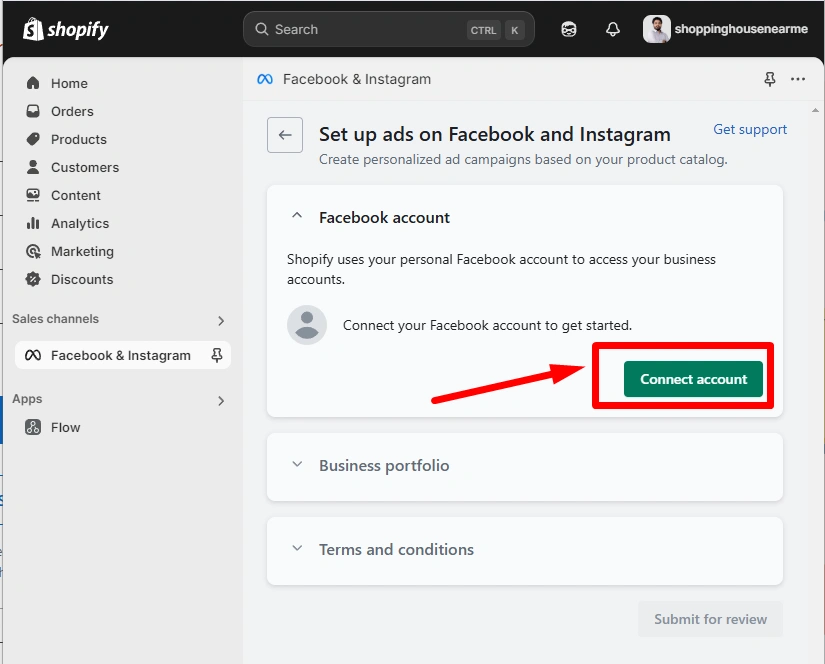This screenshot has width=825, height=664.
Task: Click the Connect account button
Action: [692, 379]
